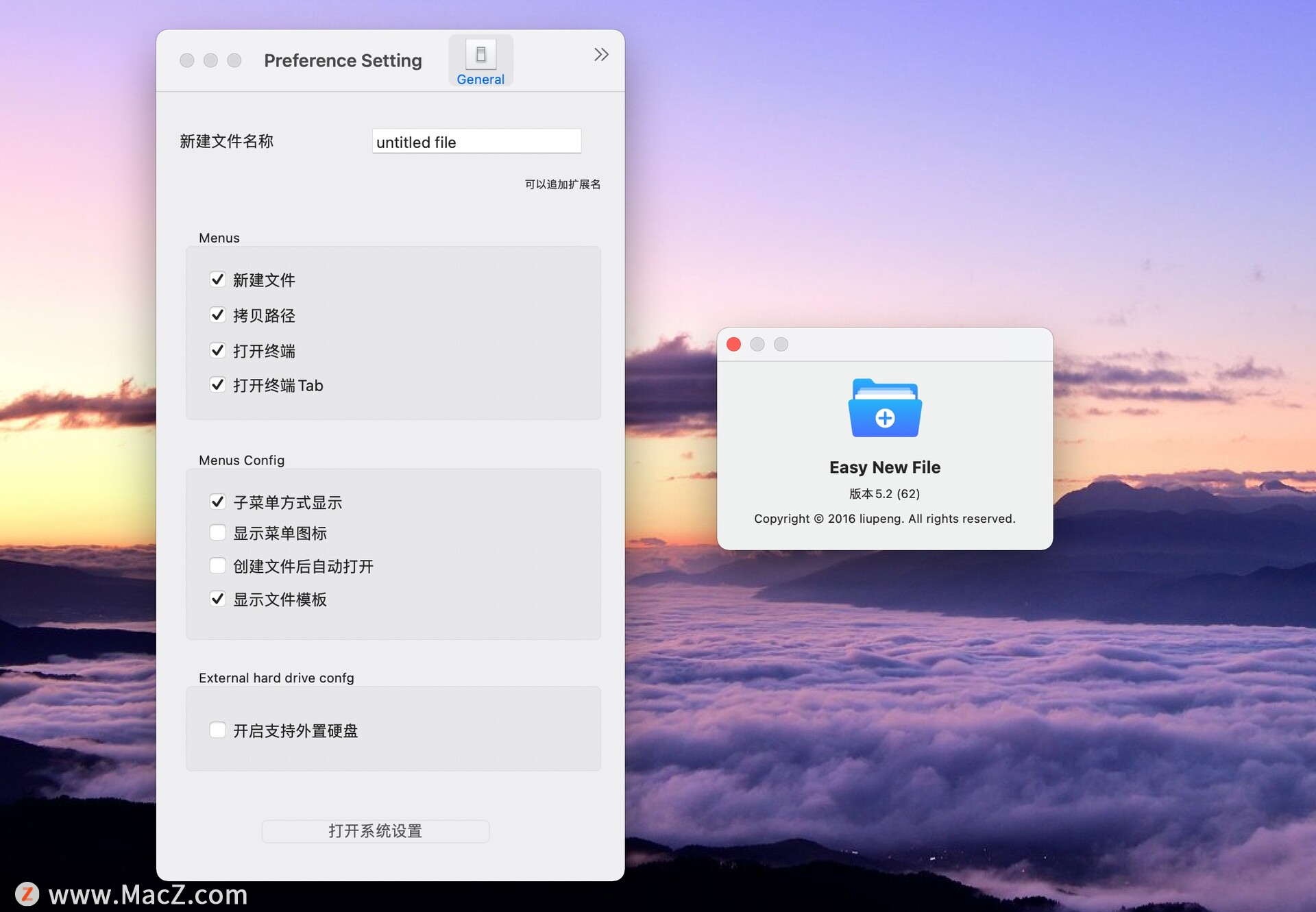Screen dimensions: 1316x912
Task: Click the Preference Setting window title
Action: pos(343,61)
